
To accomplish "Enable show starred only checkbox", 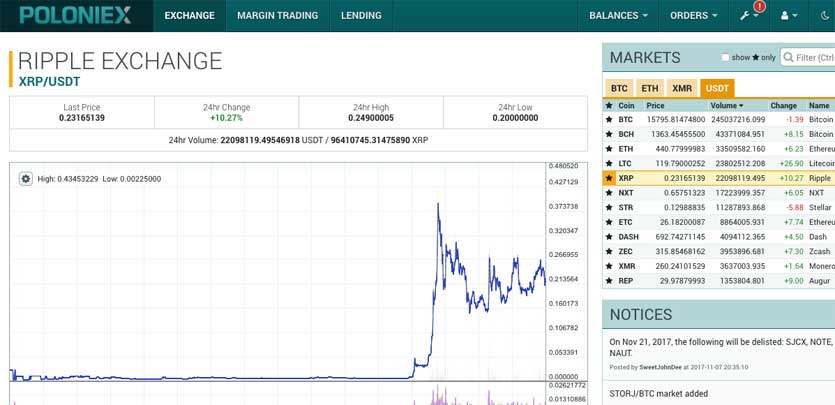I will click(725, 58).
